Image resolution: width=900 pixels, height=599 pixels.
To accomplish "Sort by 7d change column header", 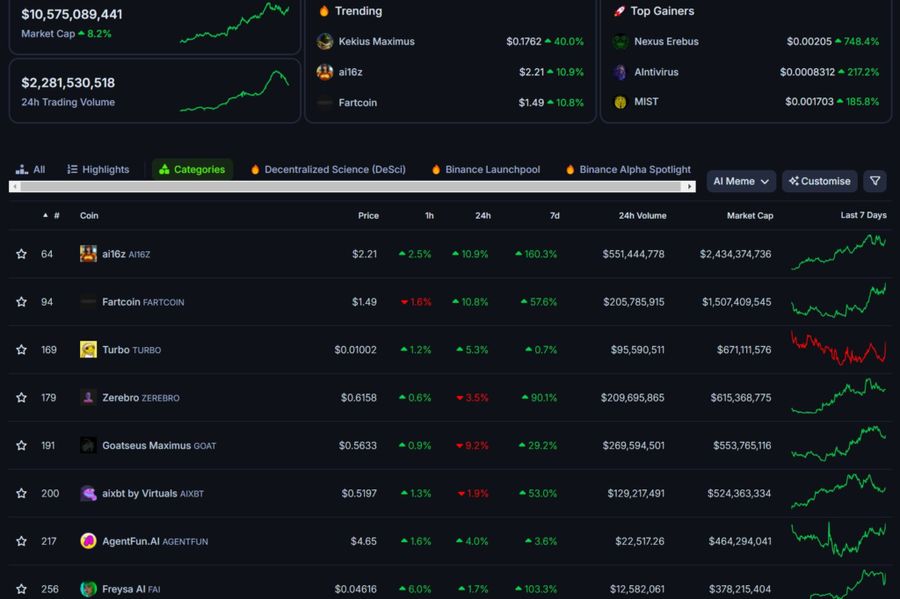I will 554,215.
